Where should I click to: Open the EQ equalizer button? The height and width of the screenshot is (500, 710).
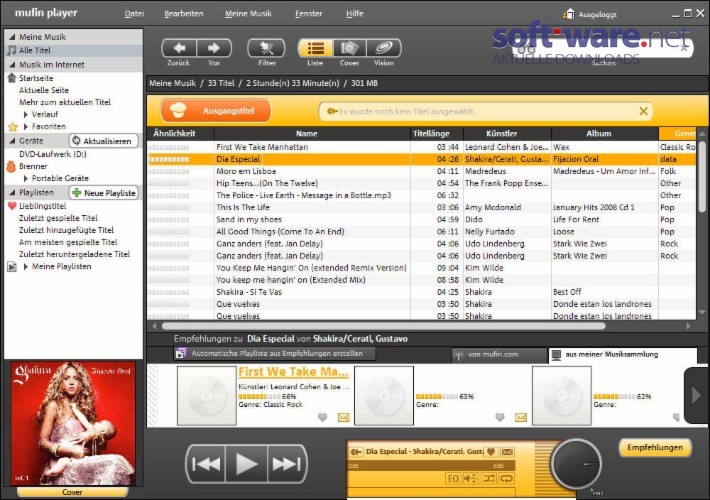coord(453,478)
